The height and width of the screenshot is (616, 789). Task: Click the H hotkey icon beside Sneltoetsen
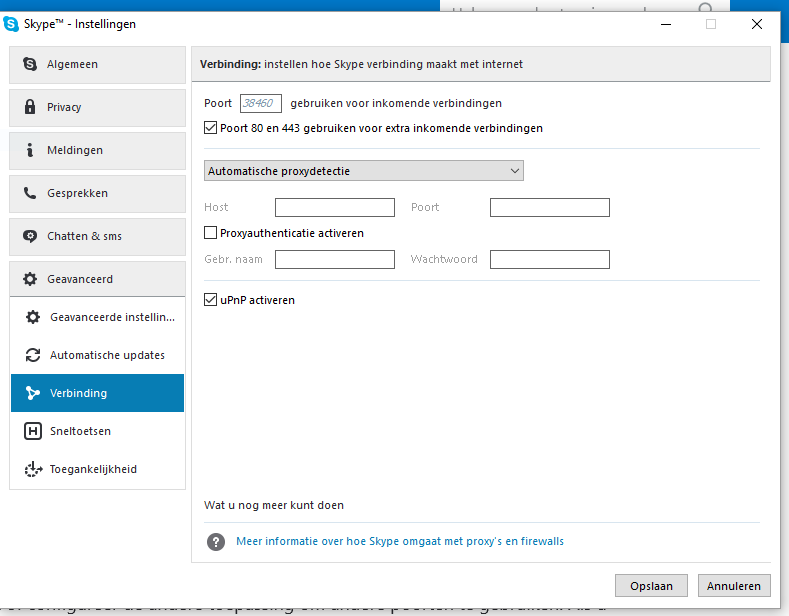tap(33, 431)
